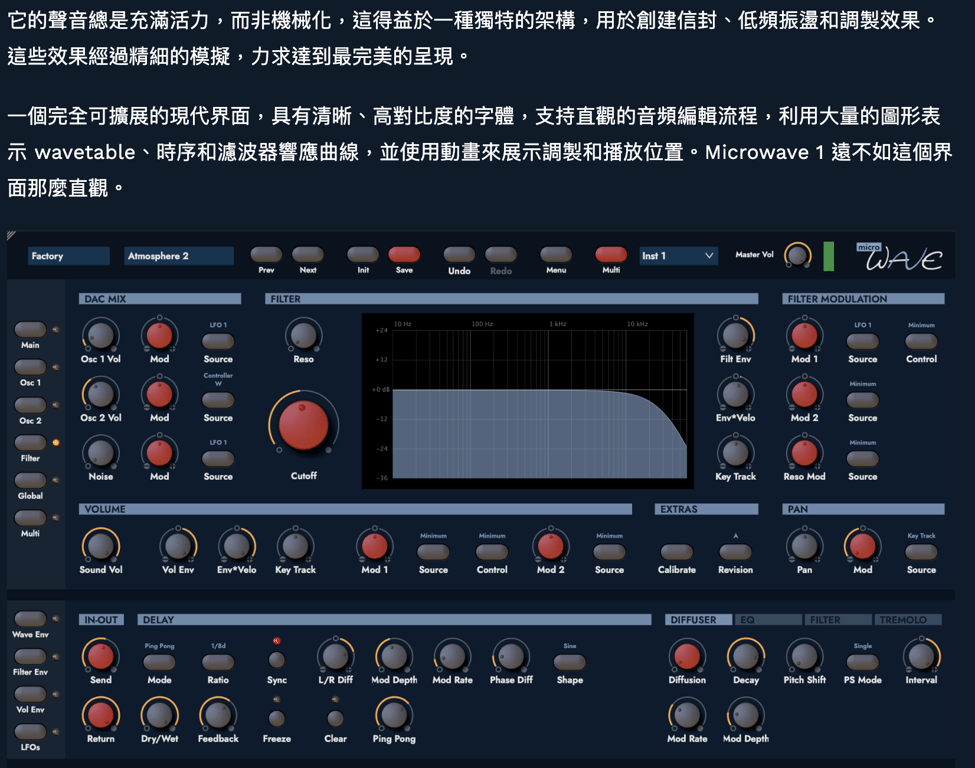
Task: Switch to the EQ effect tab
Action: tap(769, 620)
